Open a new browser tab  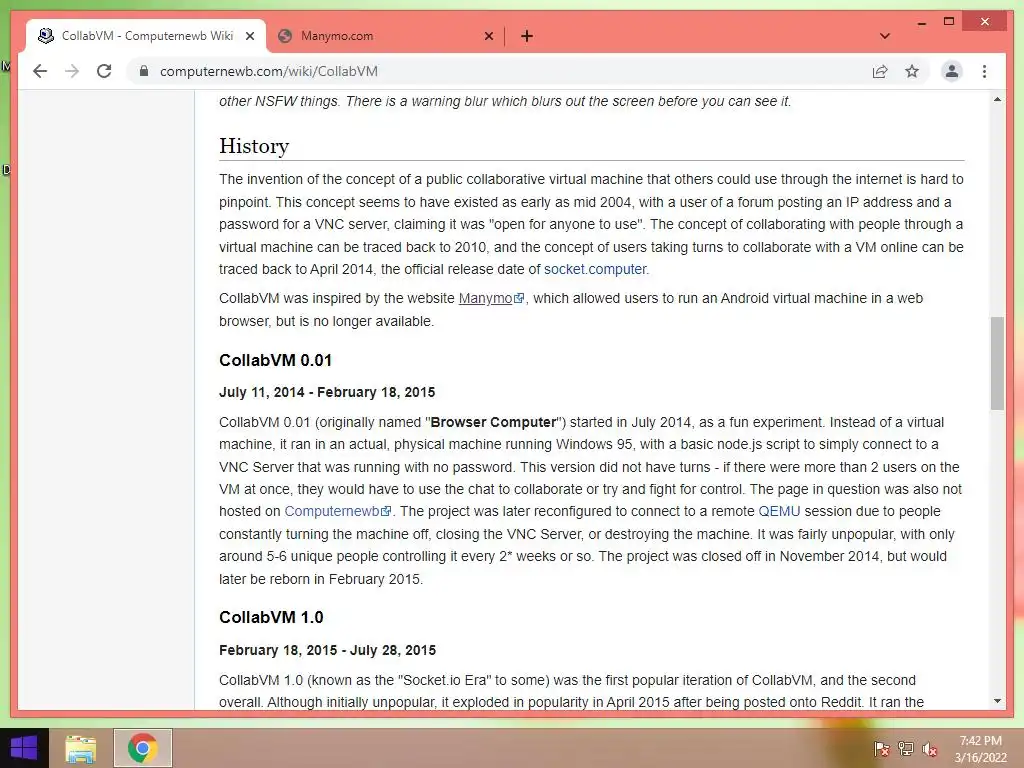(527, 36)
